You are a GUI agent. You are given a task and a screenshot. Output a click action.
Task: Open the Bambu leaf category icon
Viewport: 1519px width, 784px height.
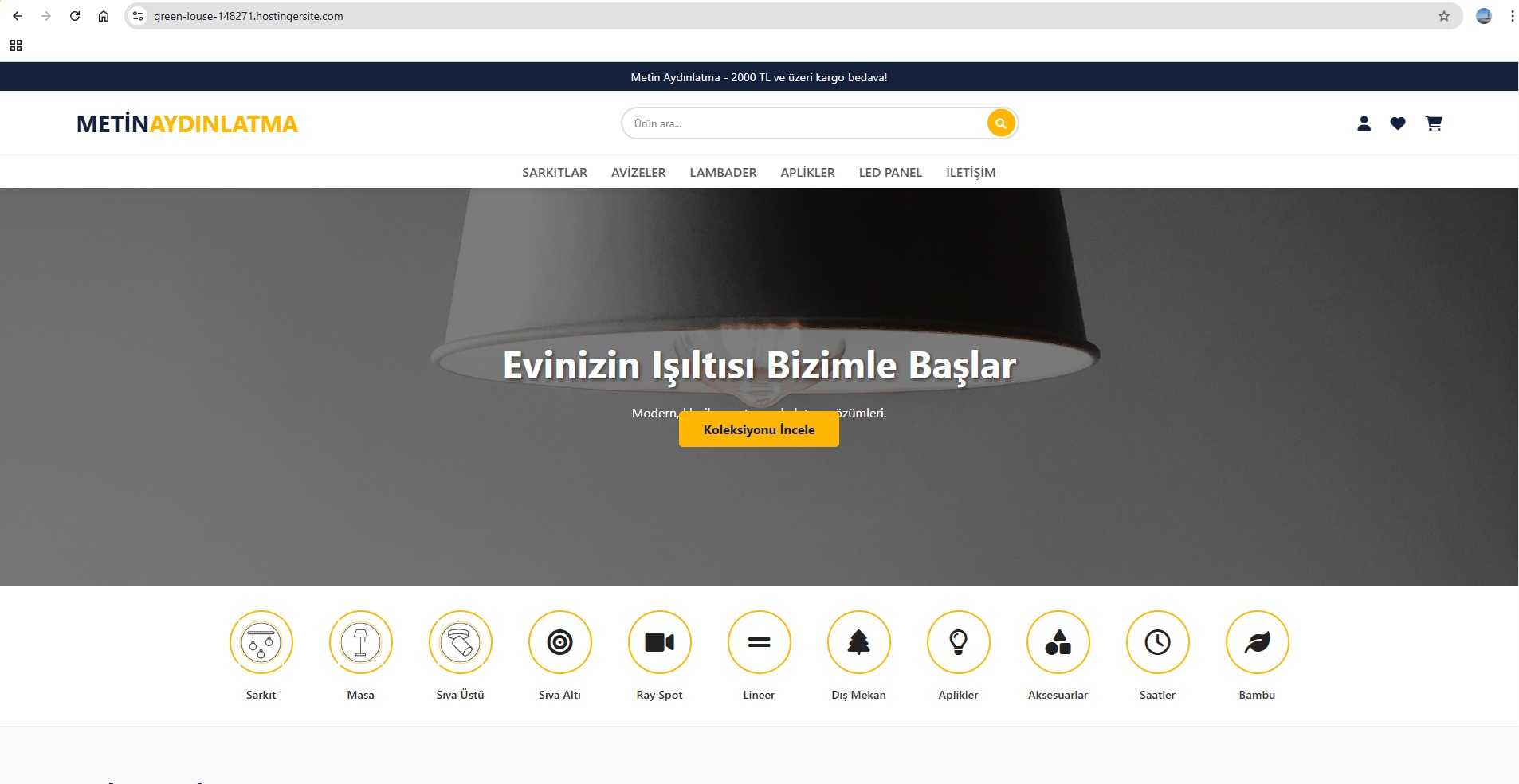tap(1258, 641)
